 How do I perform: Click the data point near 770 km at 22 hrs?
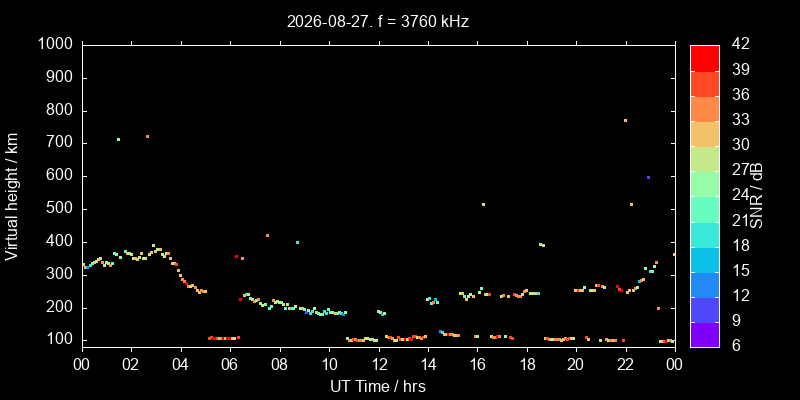click(625, 120)
